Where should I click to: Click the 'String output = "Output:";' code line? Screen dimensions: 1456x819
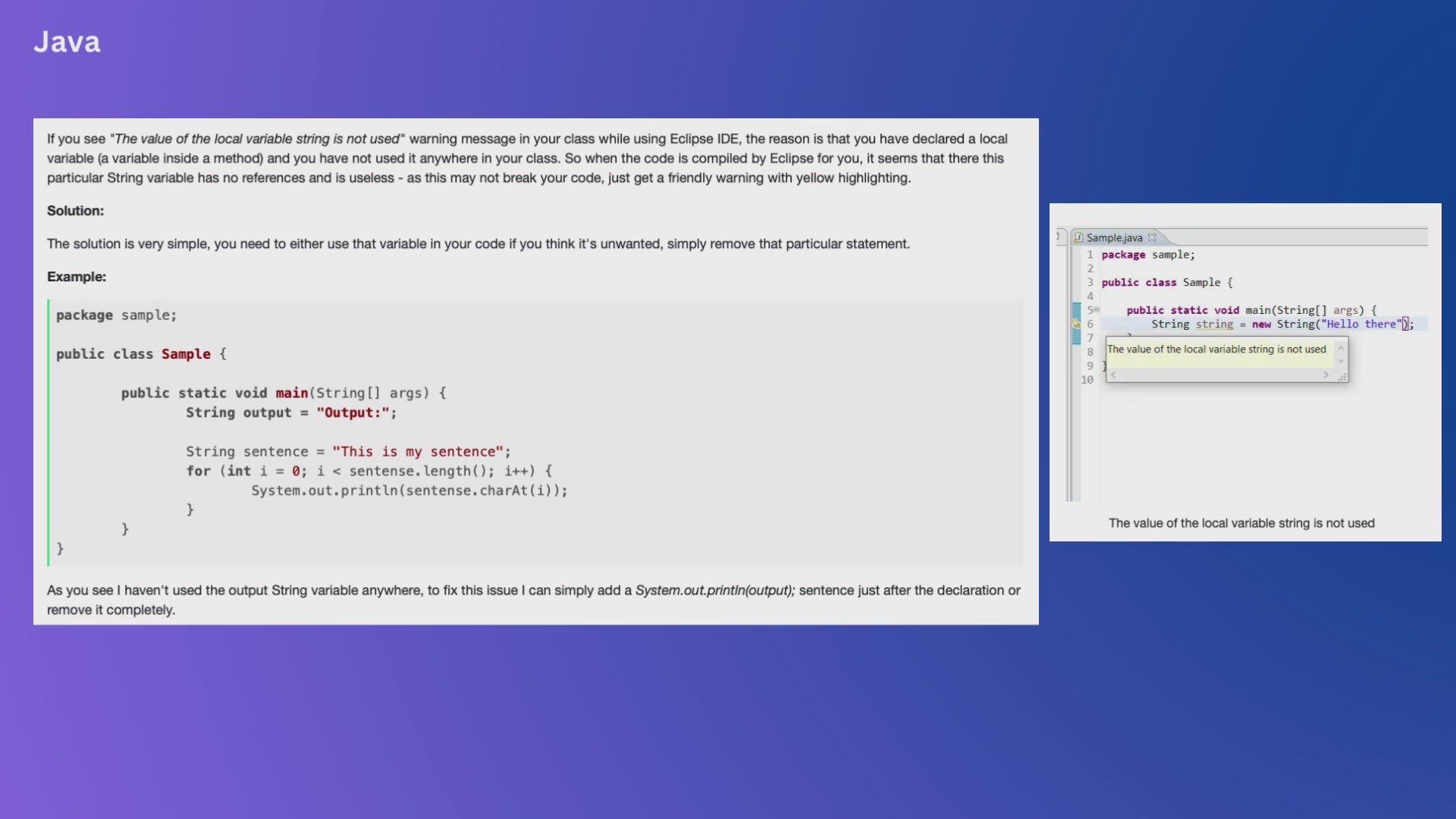tap(291, 413)
